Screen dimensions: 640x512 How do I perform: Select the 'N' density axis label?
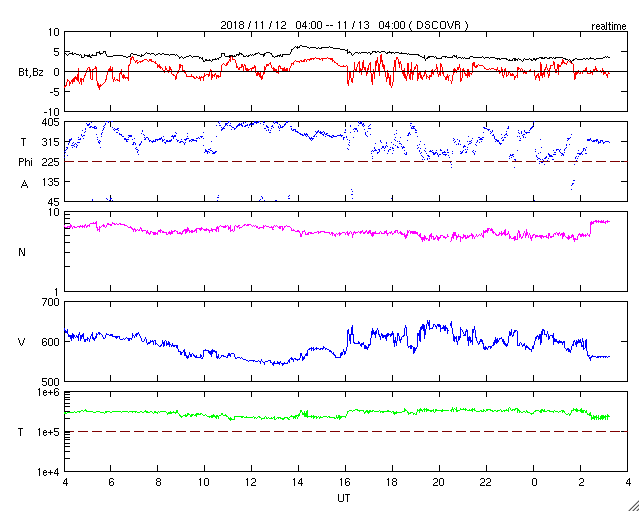coord(22,252)
